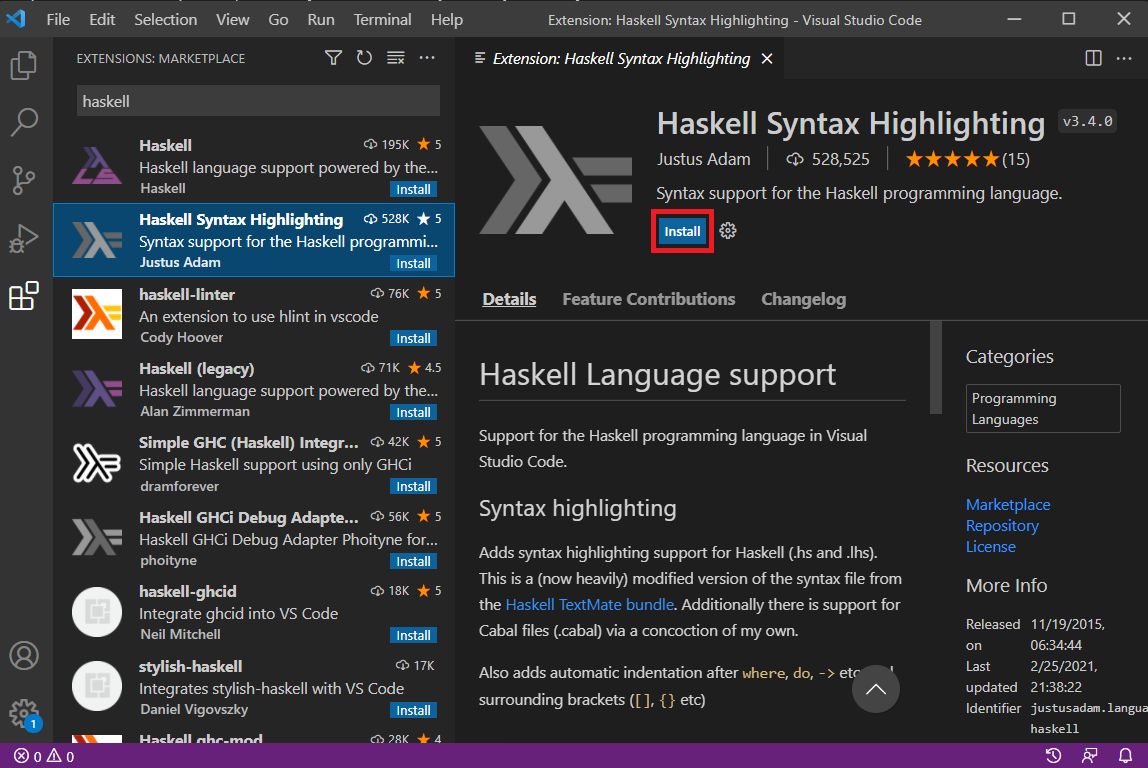This screenshot has height=768, width=1148.
Task: Open errors and warnings in status bar
Action: tap(44, 756)
